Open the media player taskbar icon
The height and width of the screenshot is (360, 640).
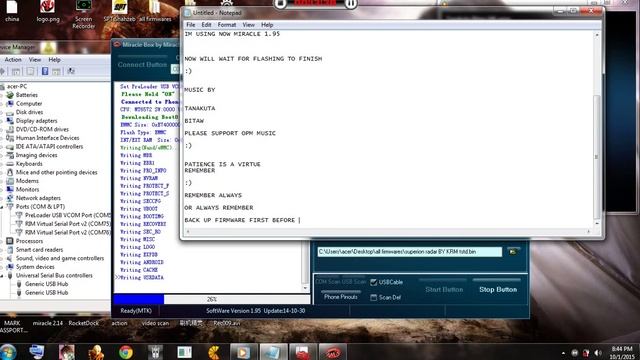[x=242, y=352]
